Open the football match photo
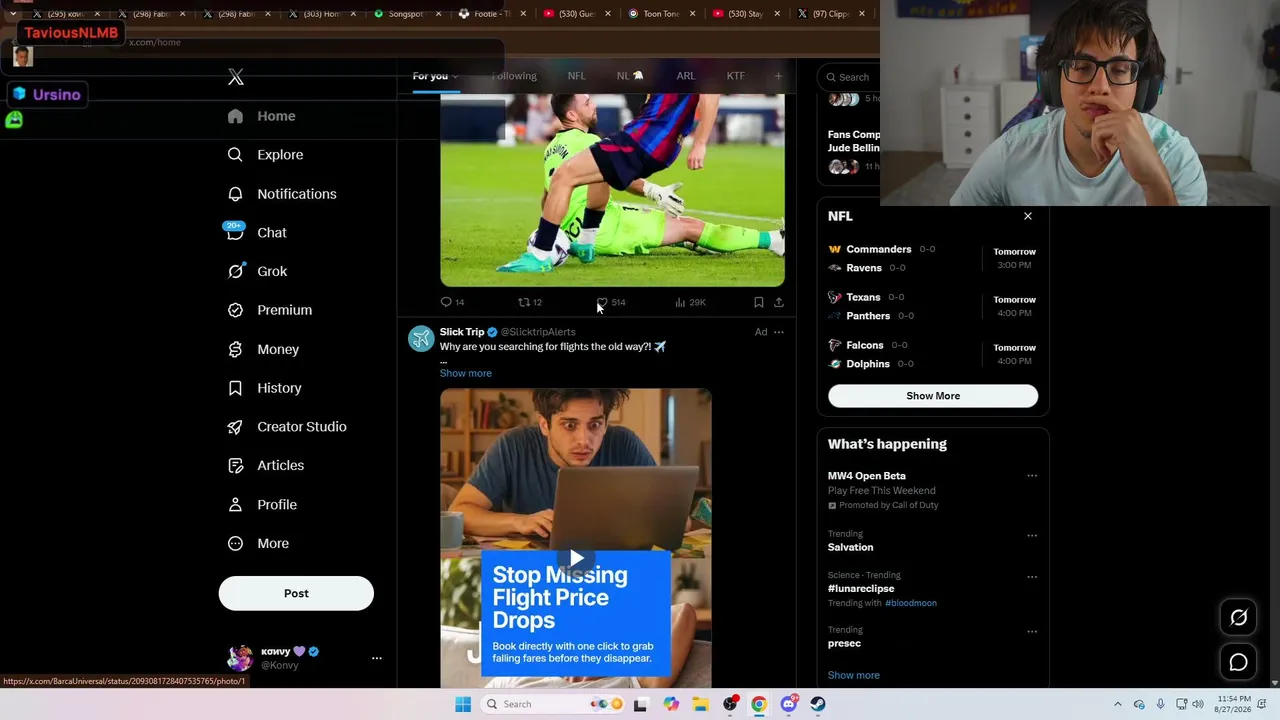The width and height of the screenshot is (1280, 720). pyautogui.click(x=613, y=190)
